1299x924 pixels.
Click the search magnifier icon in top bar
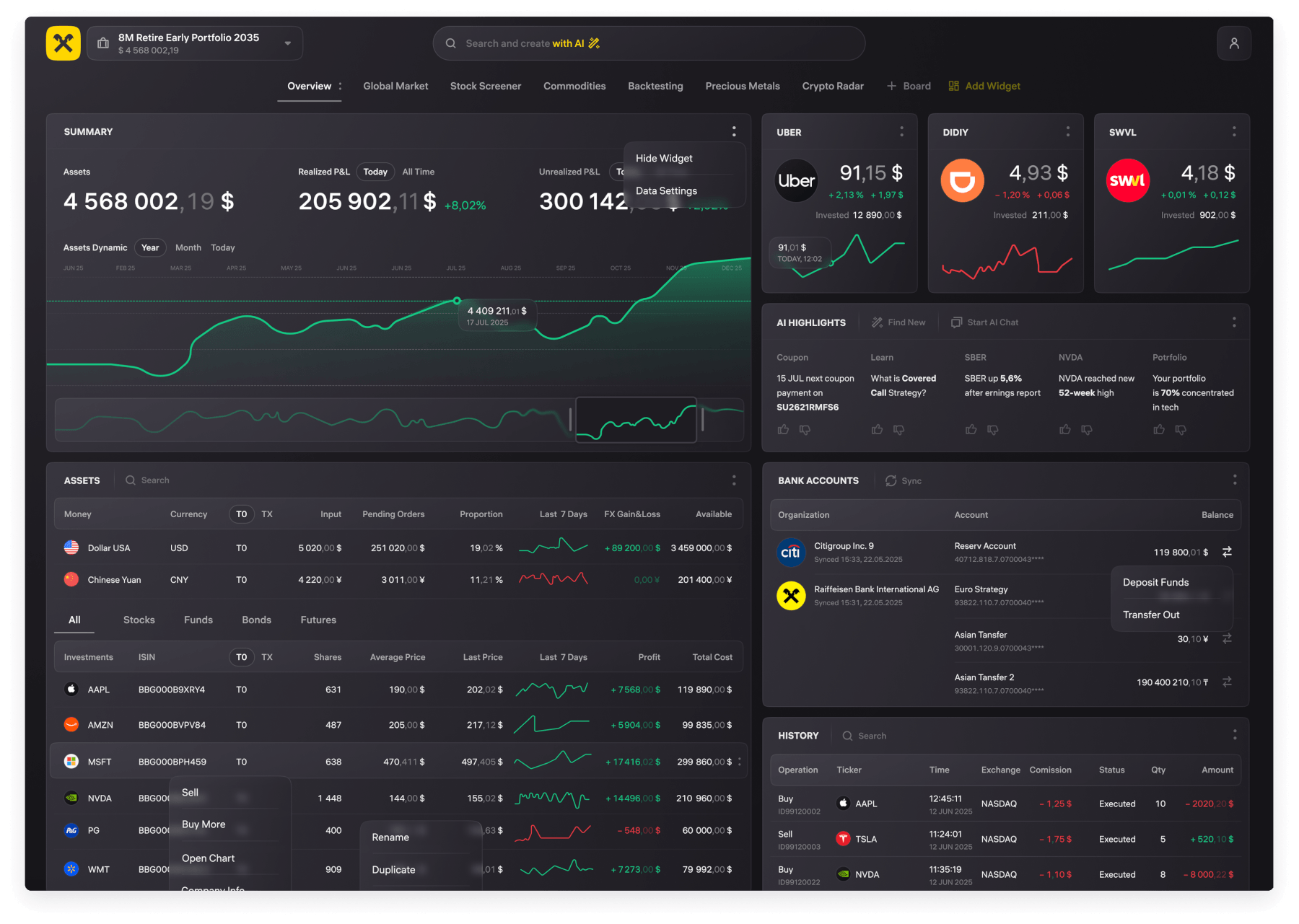(x=450, y=43)
